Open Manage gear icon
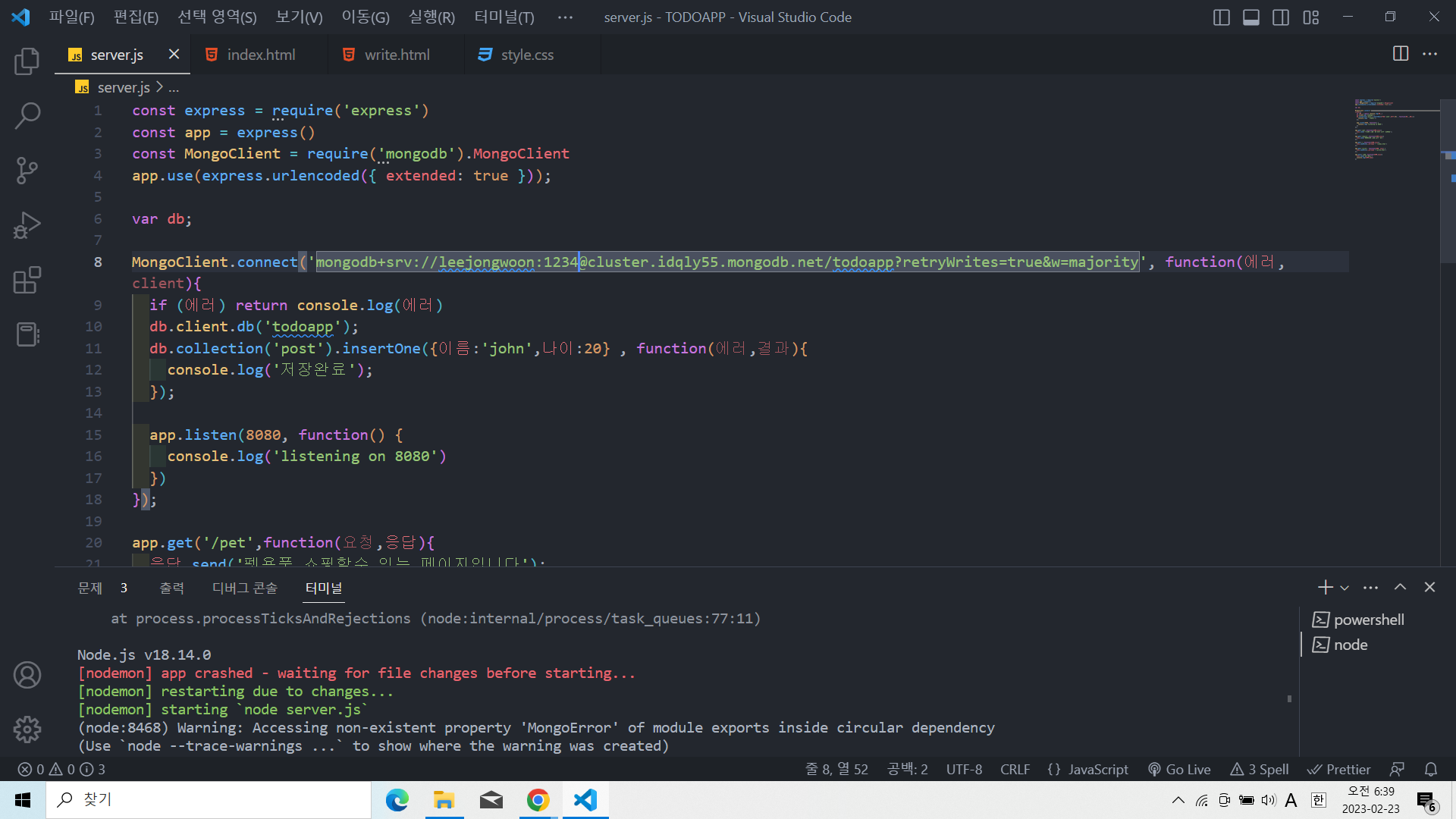Screen dimensions: 1456x819 pos(27,730)
